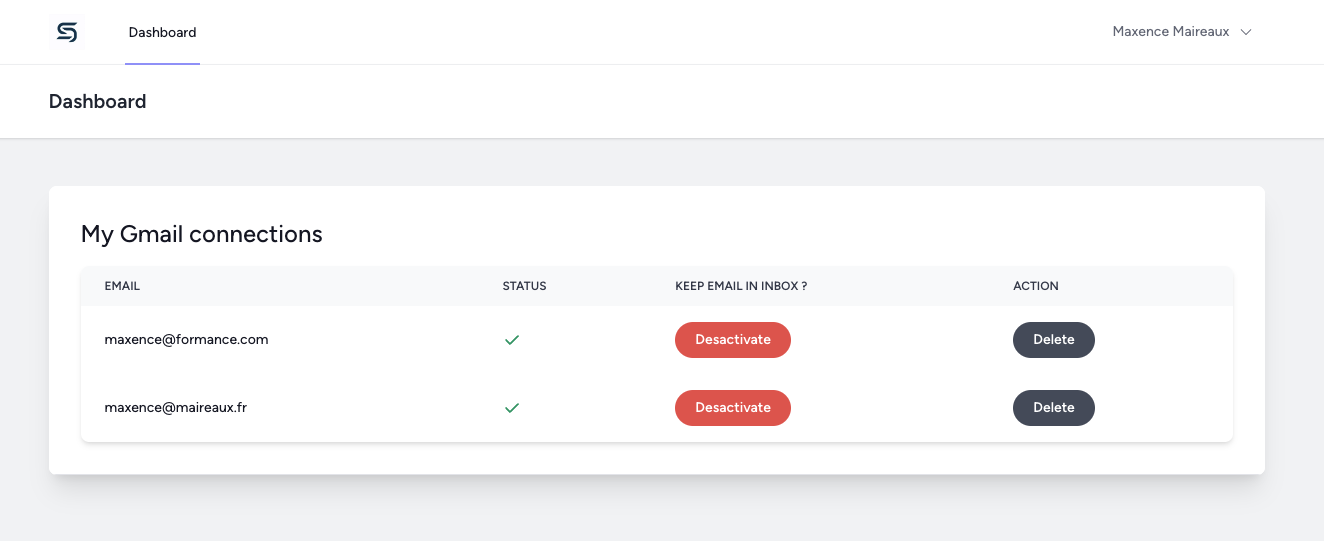Click the Dashboard page title heading
Image resolution: width=1324 pixels, height=541 pixels.
(98, 101)
